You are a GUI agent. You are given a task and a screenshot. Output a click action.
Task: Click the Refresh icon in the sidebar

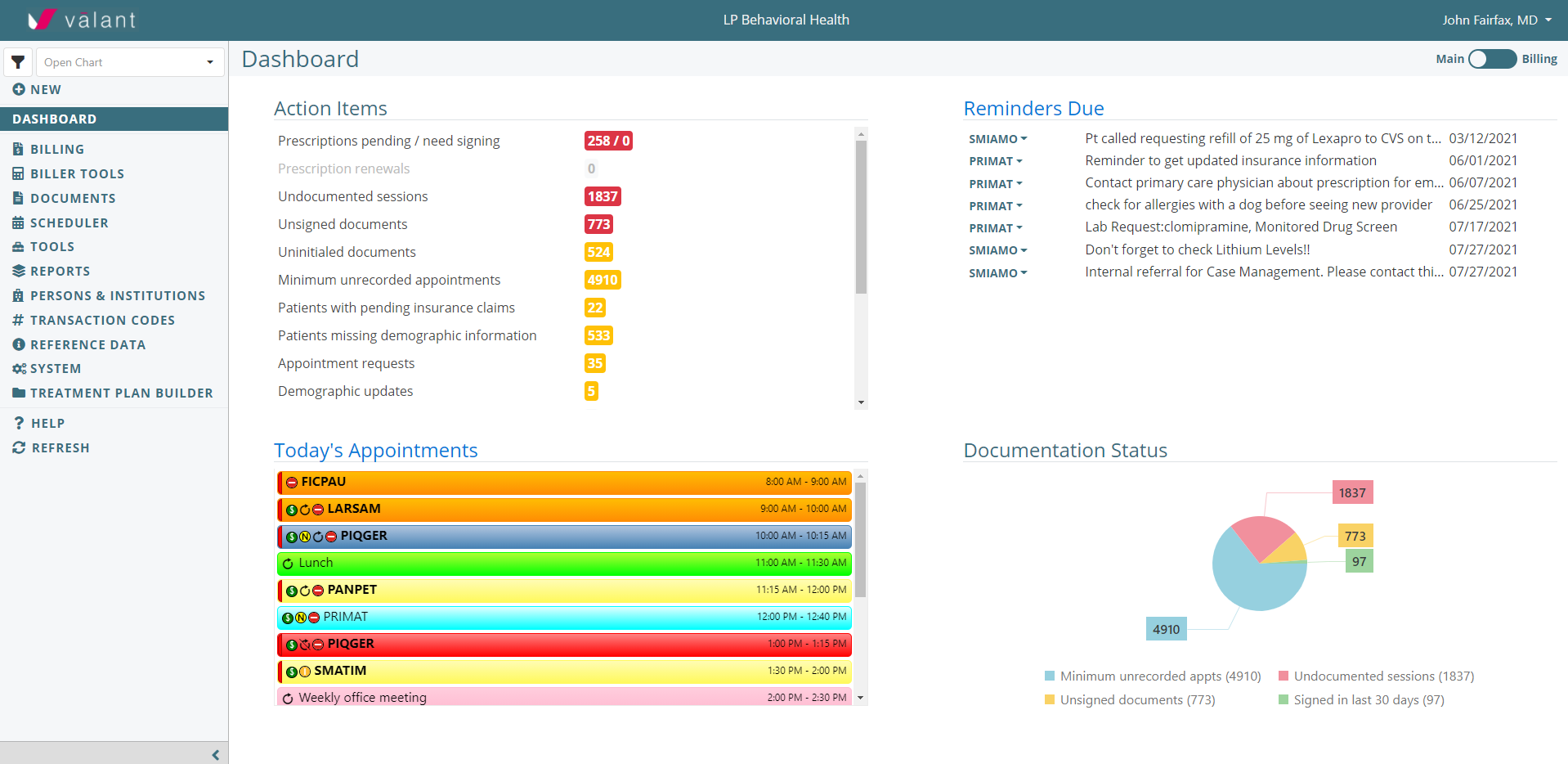click(x=19, y=447)
